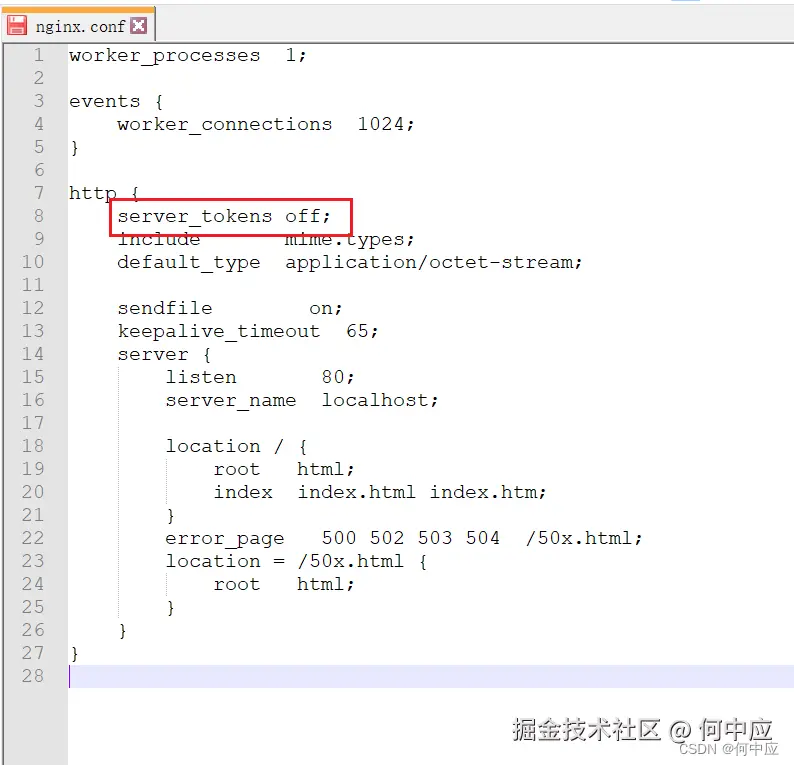Click line number 1 in the margin

pos(38,55)
